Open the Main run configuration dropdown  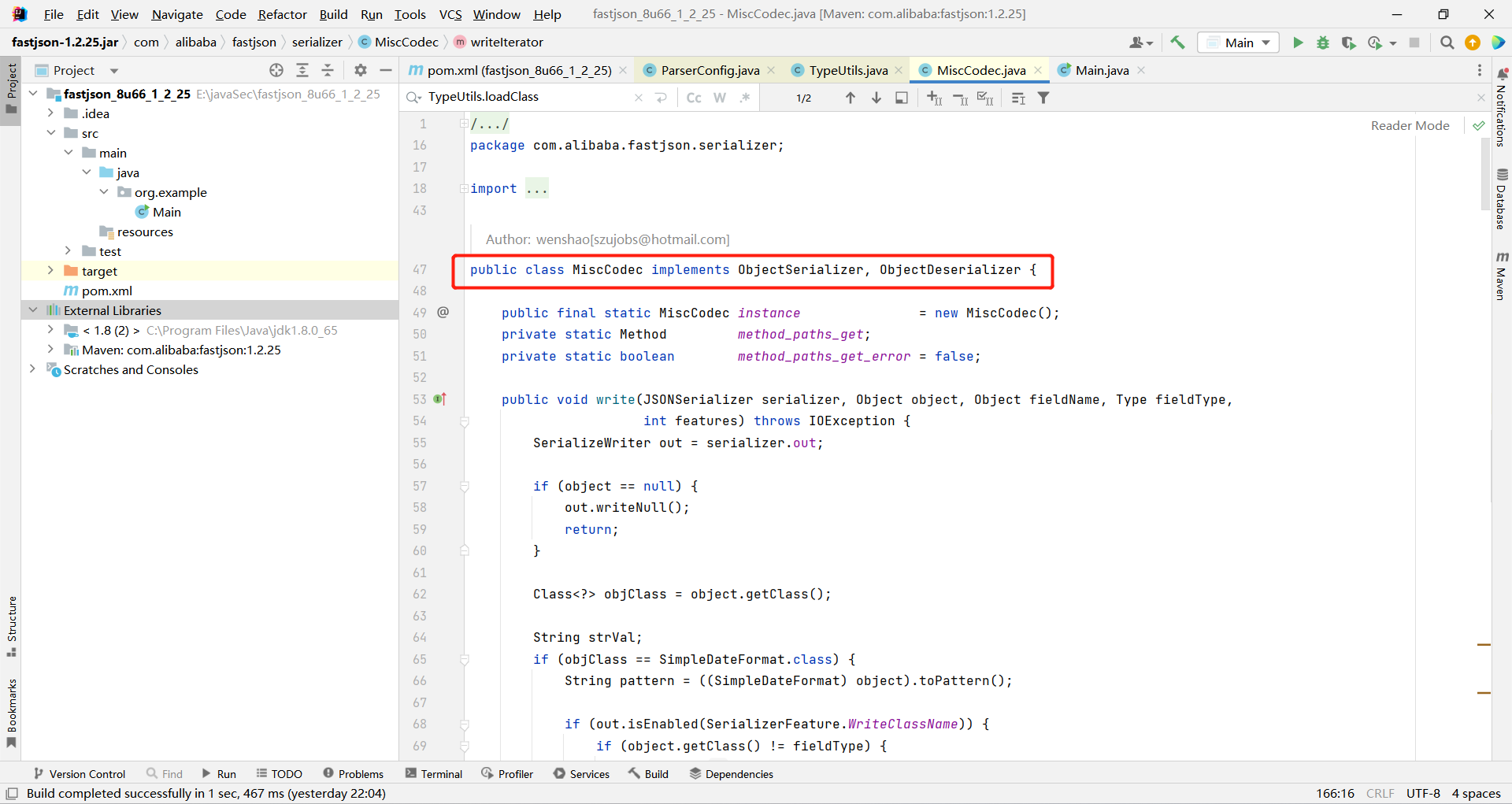(1239, 43)
